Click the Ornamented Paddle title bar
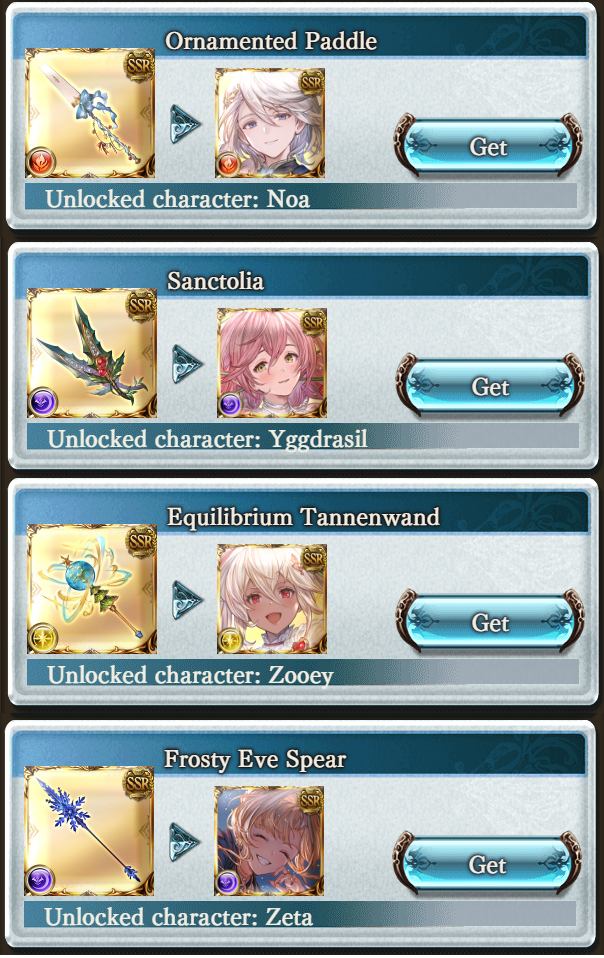Screen dimensions: 604x958 pyautogui.click(x=300, y=38)
